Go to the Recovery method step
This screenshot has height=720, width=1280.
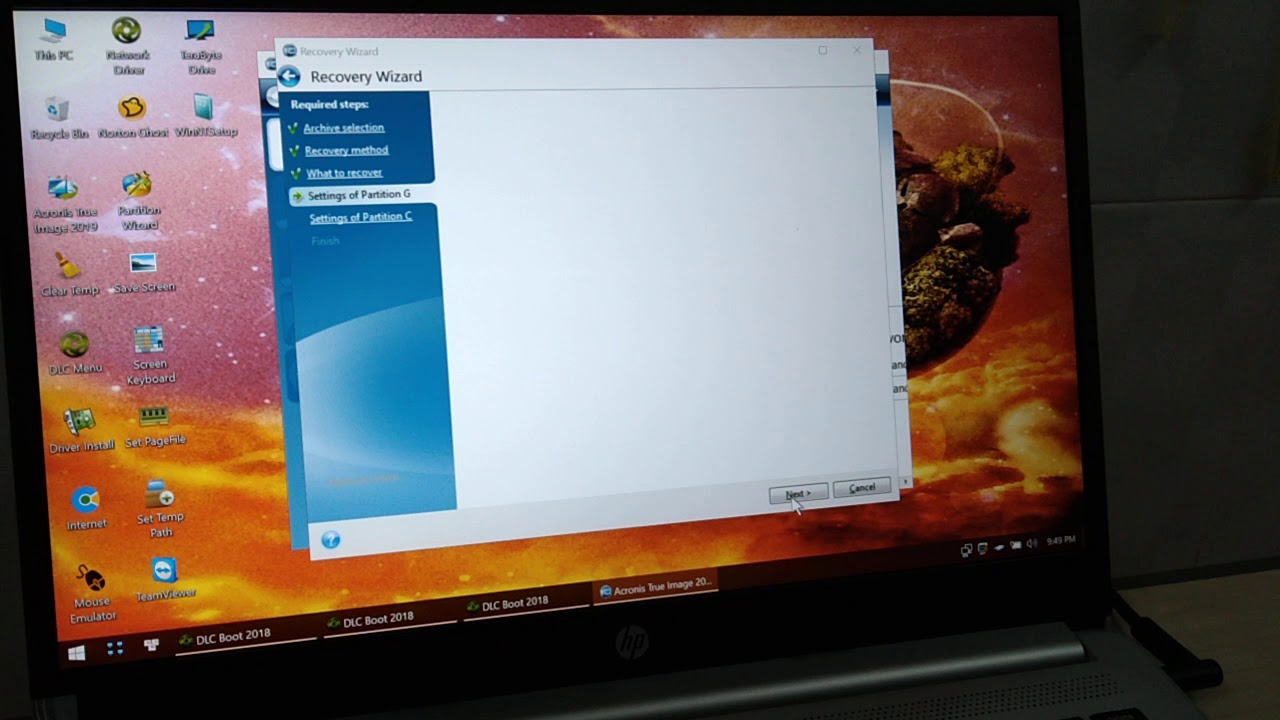pos(346,150)
